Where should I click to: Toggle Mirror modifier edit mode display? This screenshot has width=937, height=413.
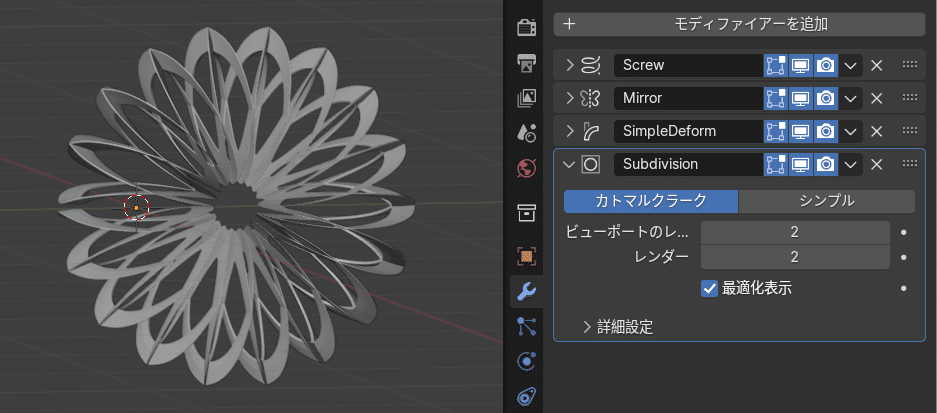pyautogui.click(x=776, y=98)
